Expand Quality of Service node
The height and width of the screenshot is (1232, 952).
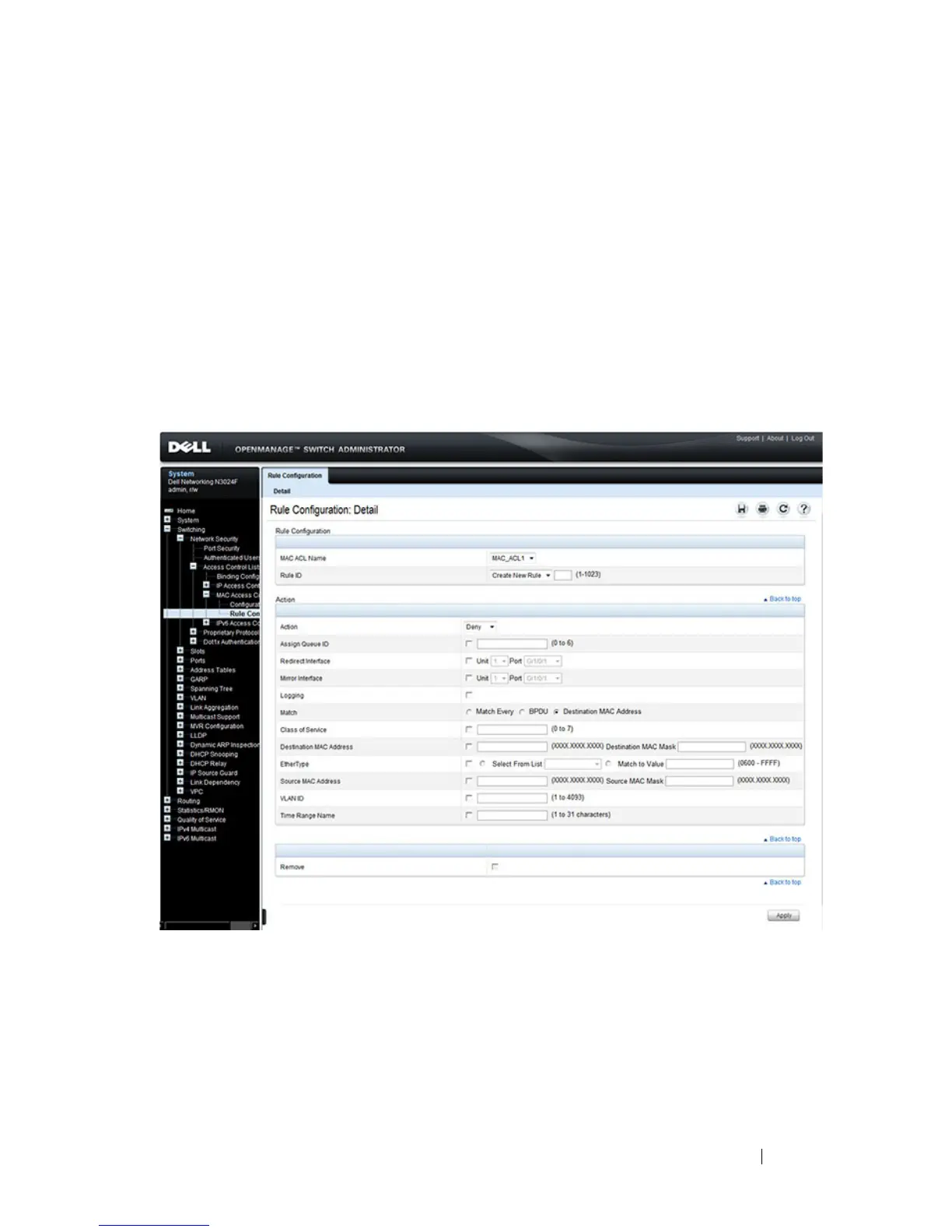click(x=167, y=819)
